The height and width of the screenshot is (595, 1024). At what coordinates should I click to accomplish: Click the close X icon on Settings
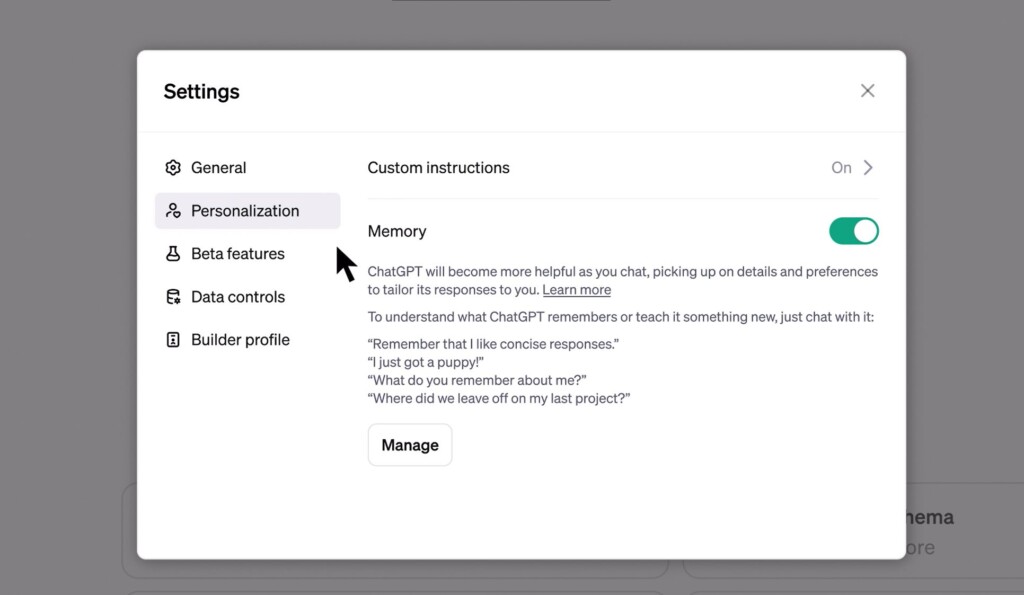click(867, 90)
